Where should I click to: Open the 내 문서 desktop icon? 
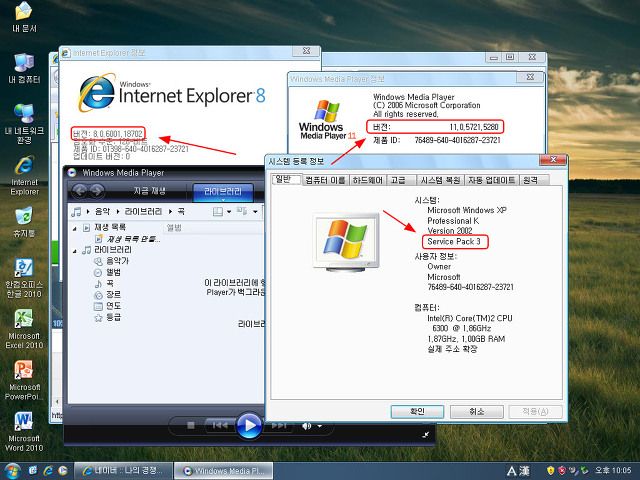pyautogui.click(x=24, y=16)
